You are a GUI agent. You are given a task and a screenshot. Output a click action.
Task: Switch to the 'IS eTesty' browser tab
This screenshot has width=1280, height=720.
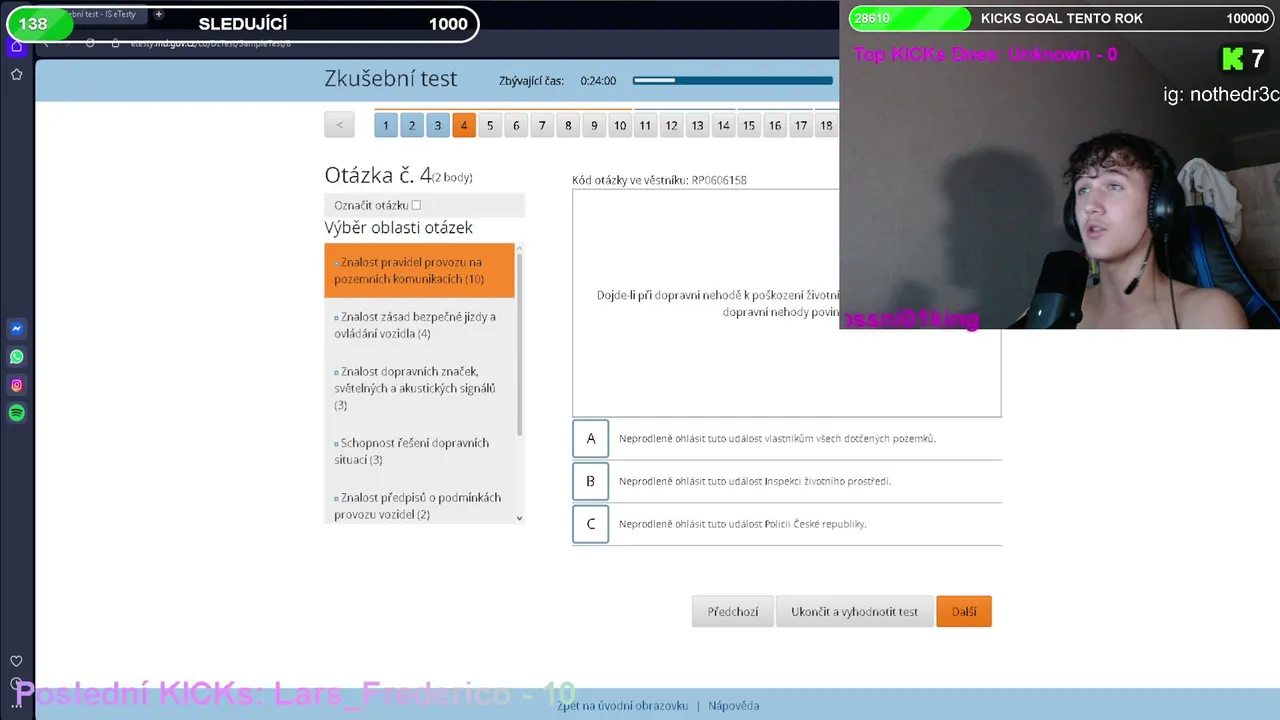click(x=98, y=14)
